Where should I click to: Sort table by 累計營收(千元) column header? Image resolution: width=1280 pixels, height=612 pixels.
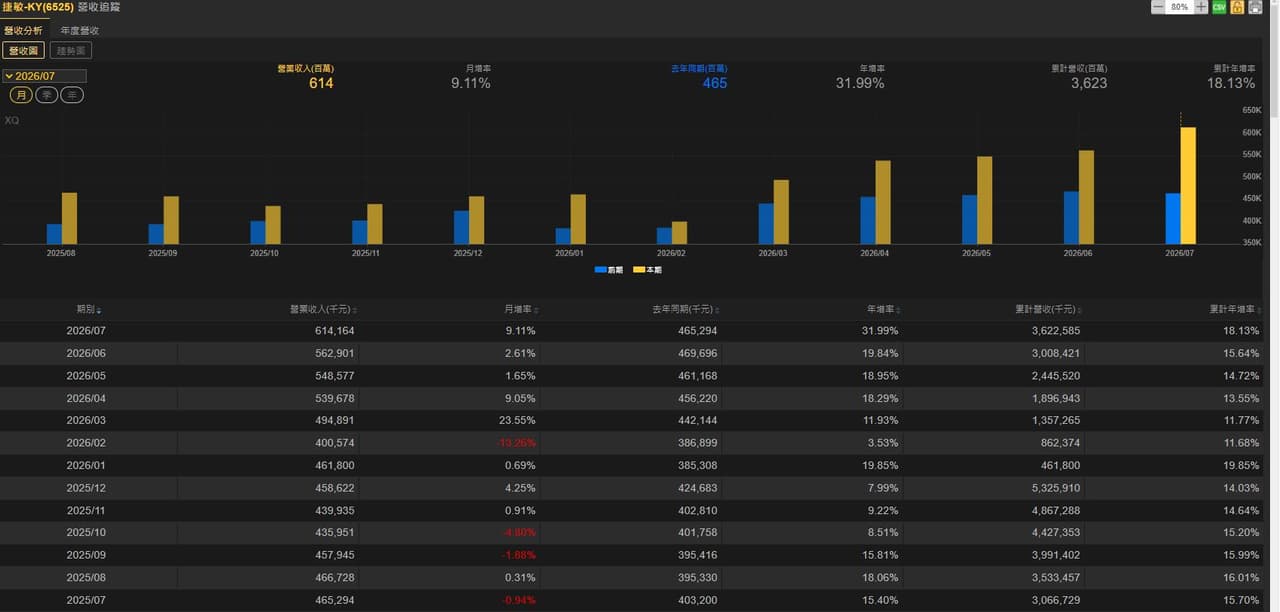point(1047,309)
